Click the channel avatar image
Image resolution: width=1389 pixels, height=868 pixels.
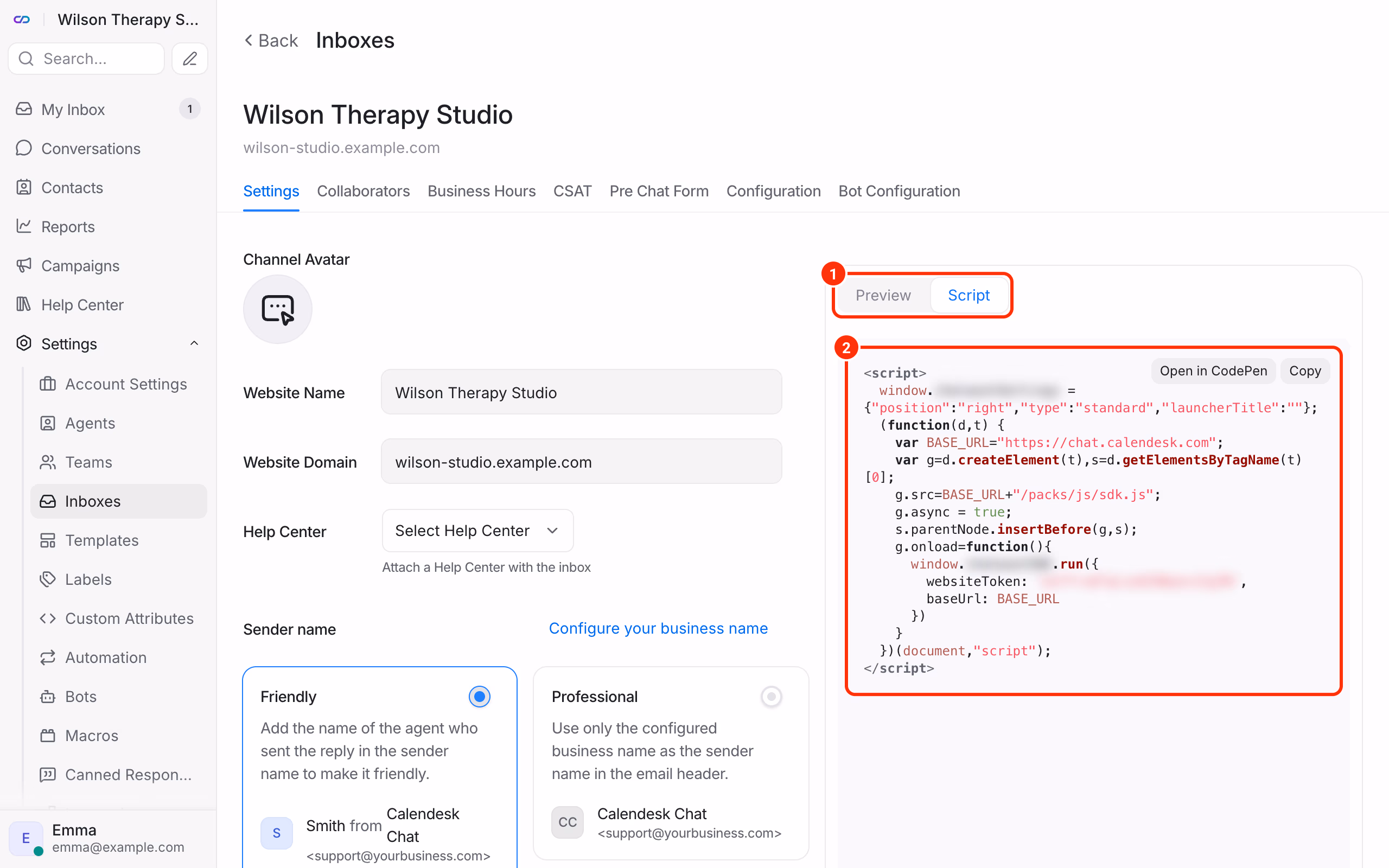278,309
